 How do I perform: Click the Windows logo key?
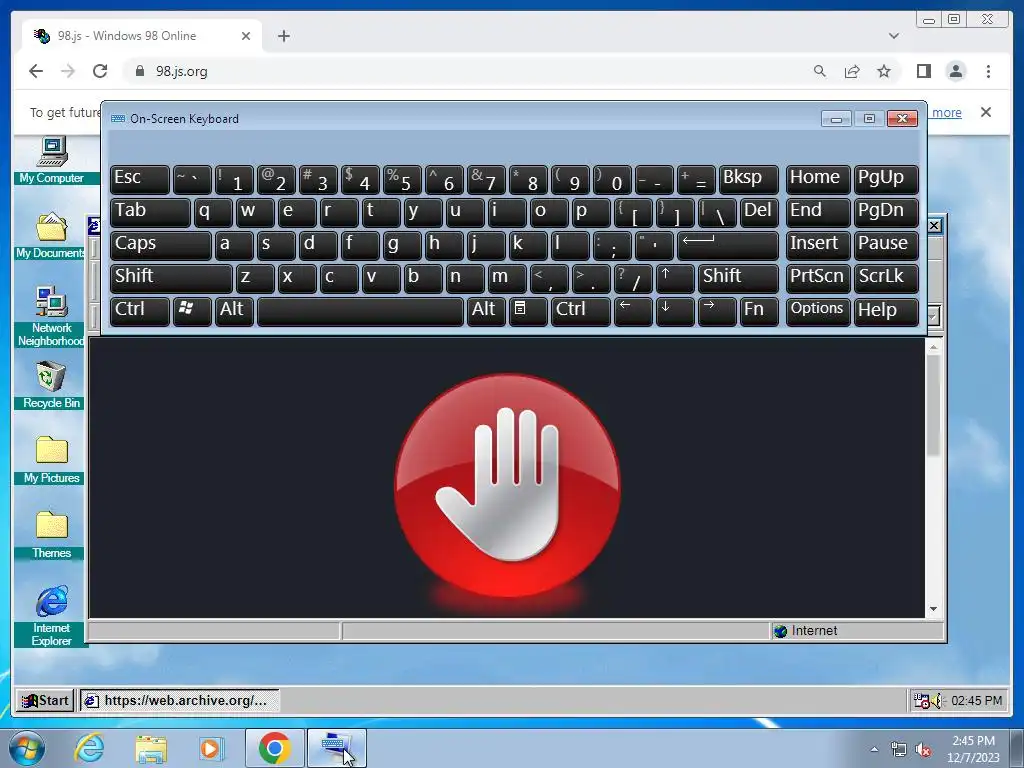192,312
